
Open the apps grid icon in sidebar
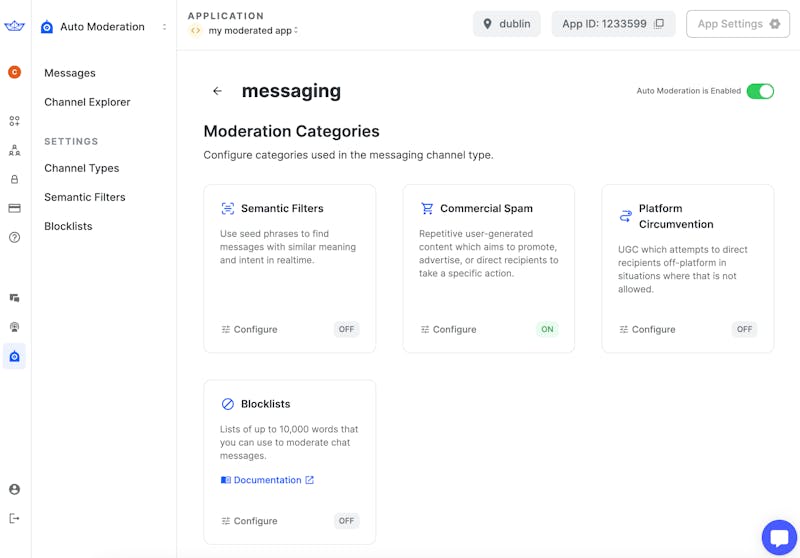click(x=14, y=121)
